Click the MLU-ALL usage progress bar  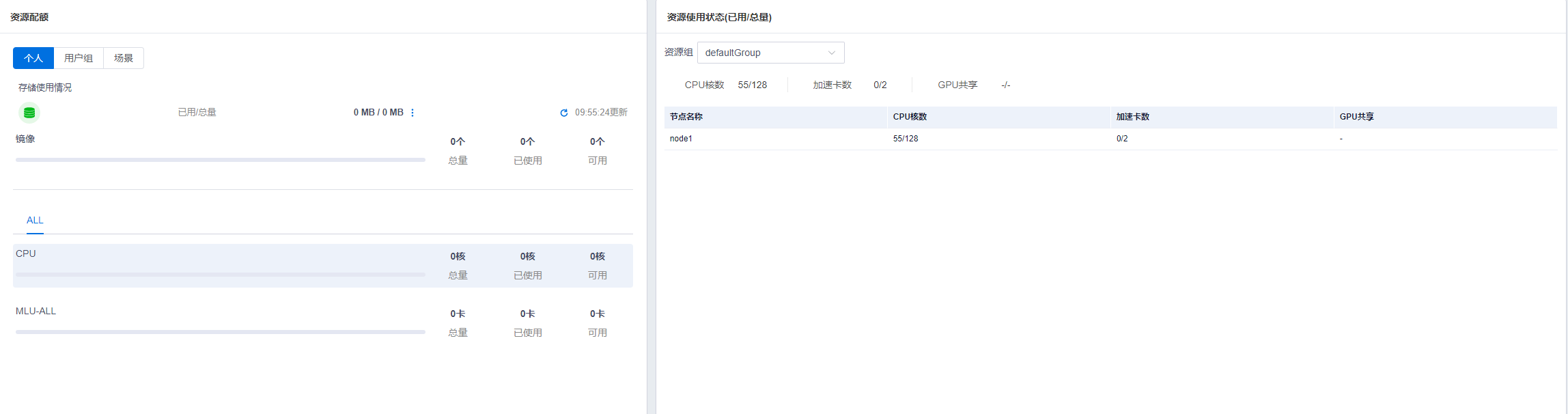220,332
